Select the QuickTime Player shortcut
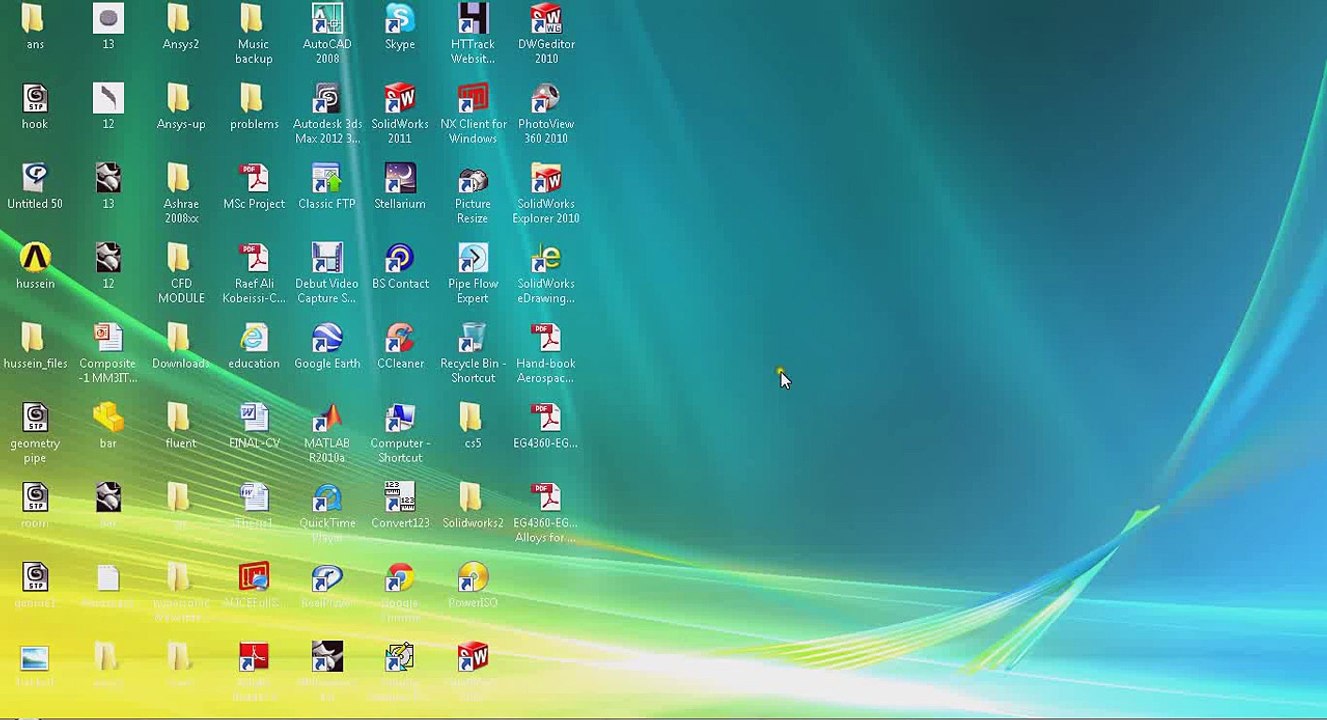The width and height of the screenshot is (1327, 720). click(x=327, y=499)
